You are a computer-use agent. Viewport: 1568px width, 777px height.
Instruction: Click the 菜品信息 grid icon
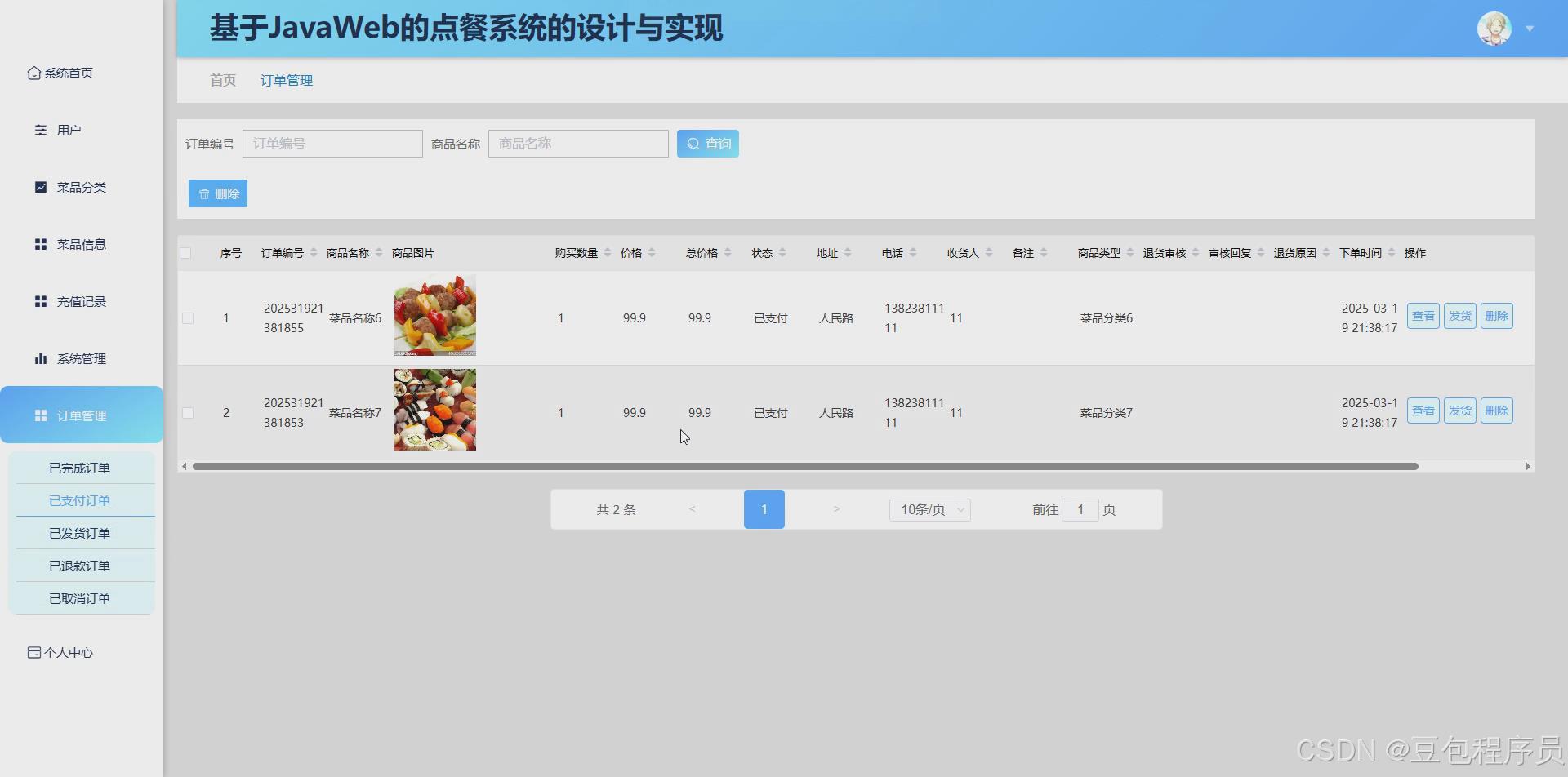tap(40, 243)
